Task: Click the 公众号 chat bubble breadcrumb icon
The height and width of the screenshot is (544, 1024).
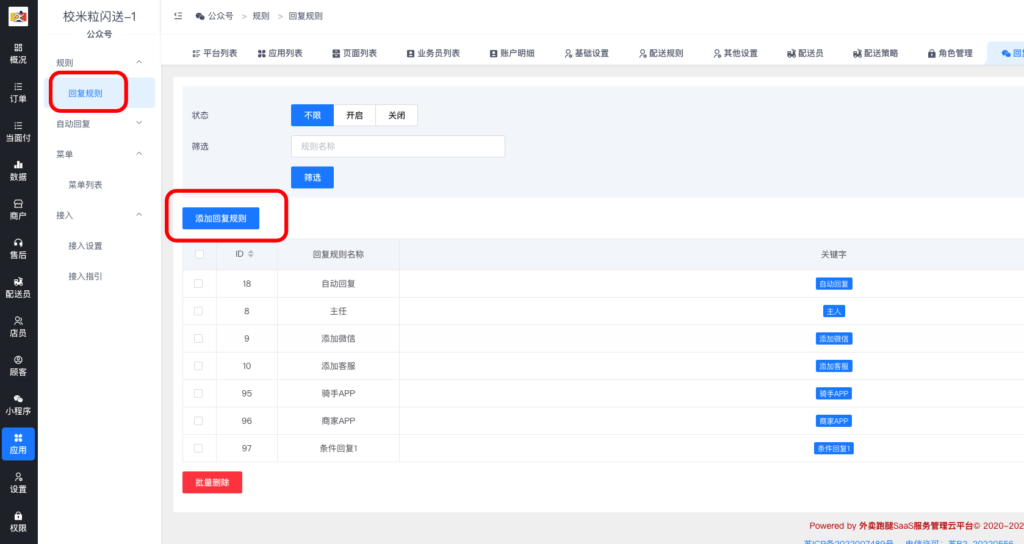Action: [x=200, y=16]
